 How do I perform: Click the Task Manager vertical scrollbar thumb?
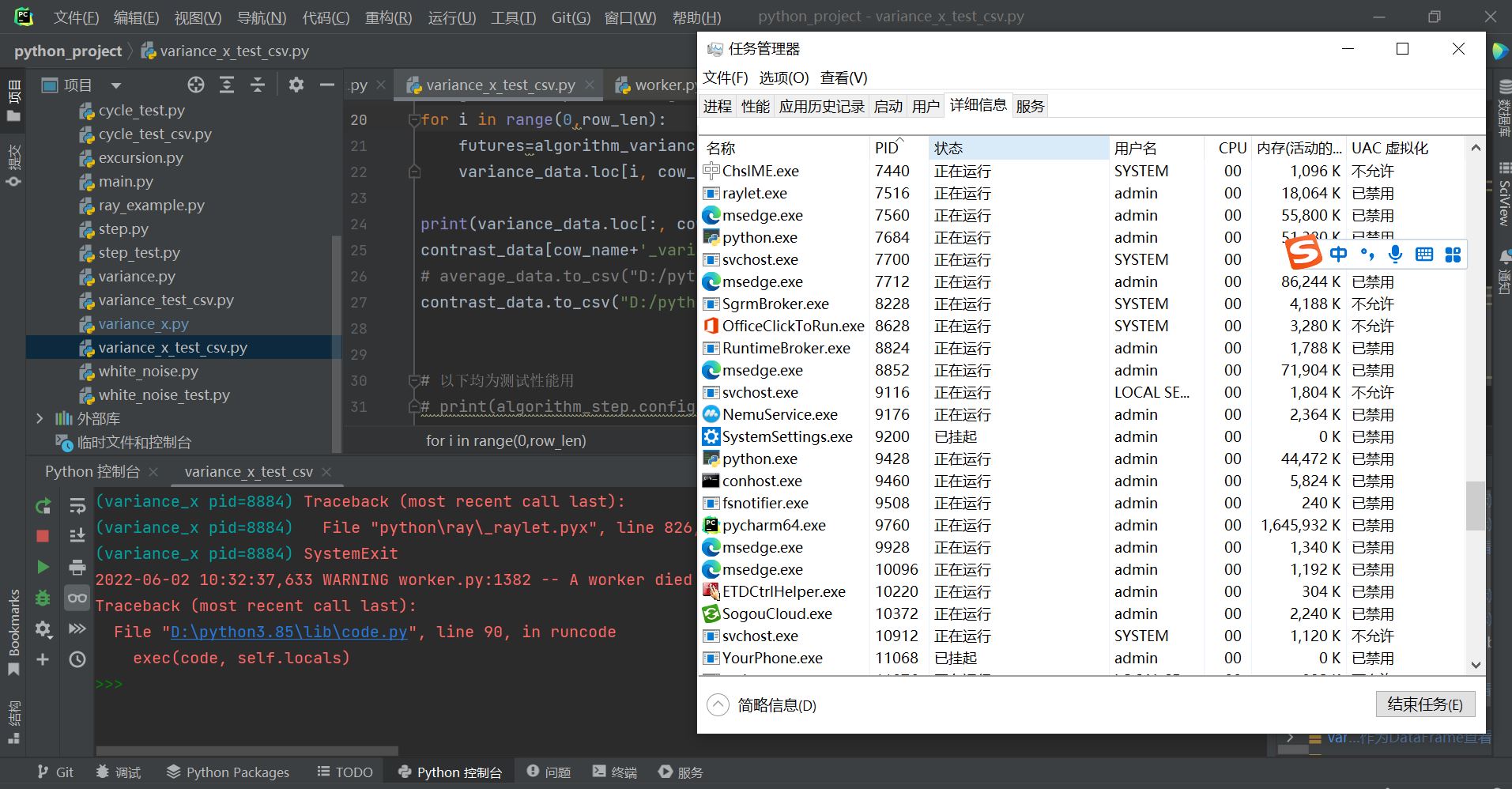1475,506
